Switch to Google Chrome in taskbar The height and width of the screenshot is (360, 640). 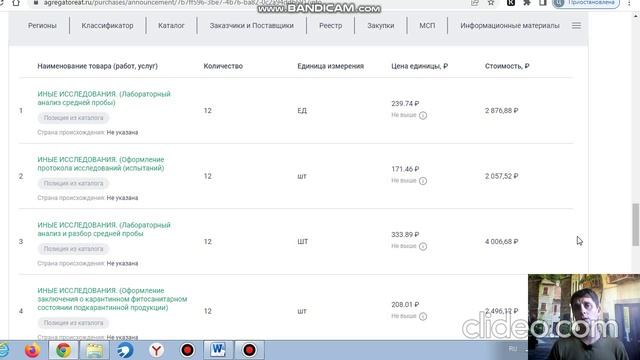[63, 350]
